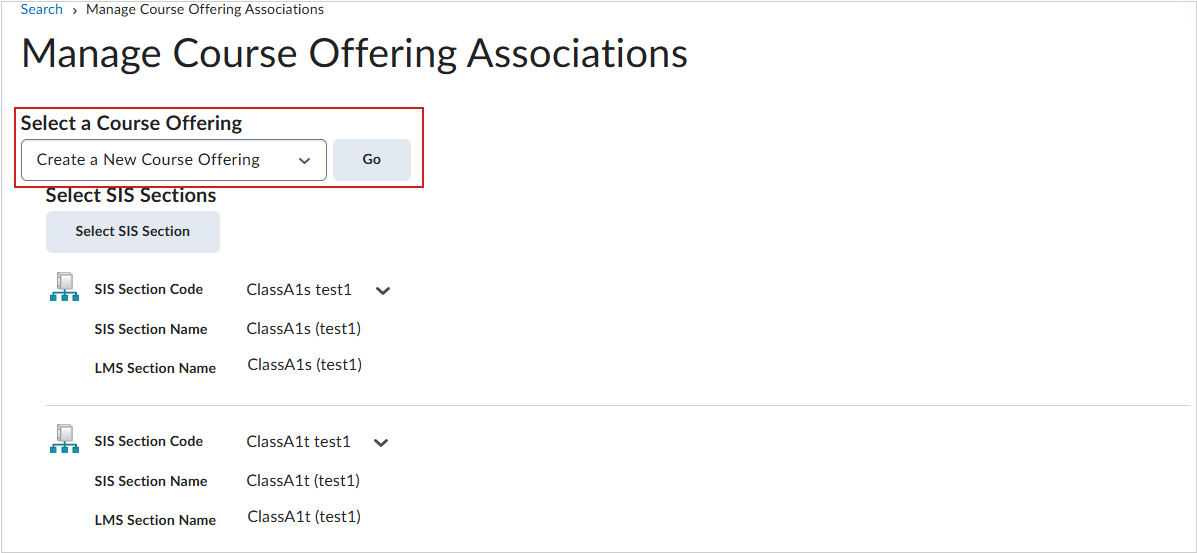This screenshot has width=1197, height=553.
Task: Click the SIS Section Name value for ClassA1t
Action: [303, 480]
